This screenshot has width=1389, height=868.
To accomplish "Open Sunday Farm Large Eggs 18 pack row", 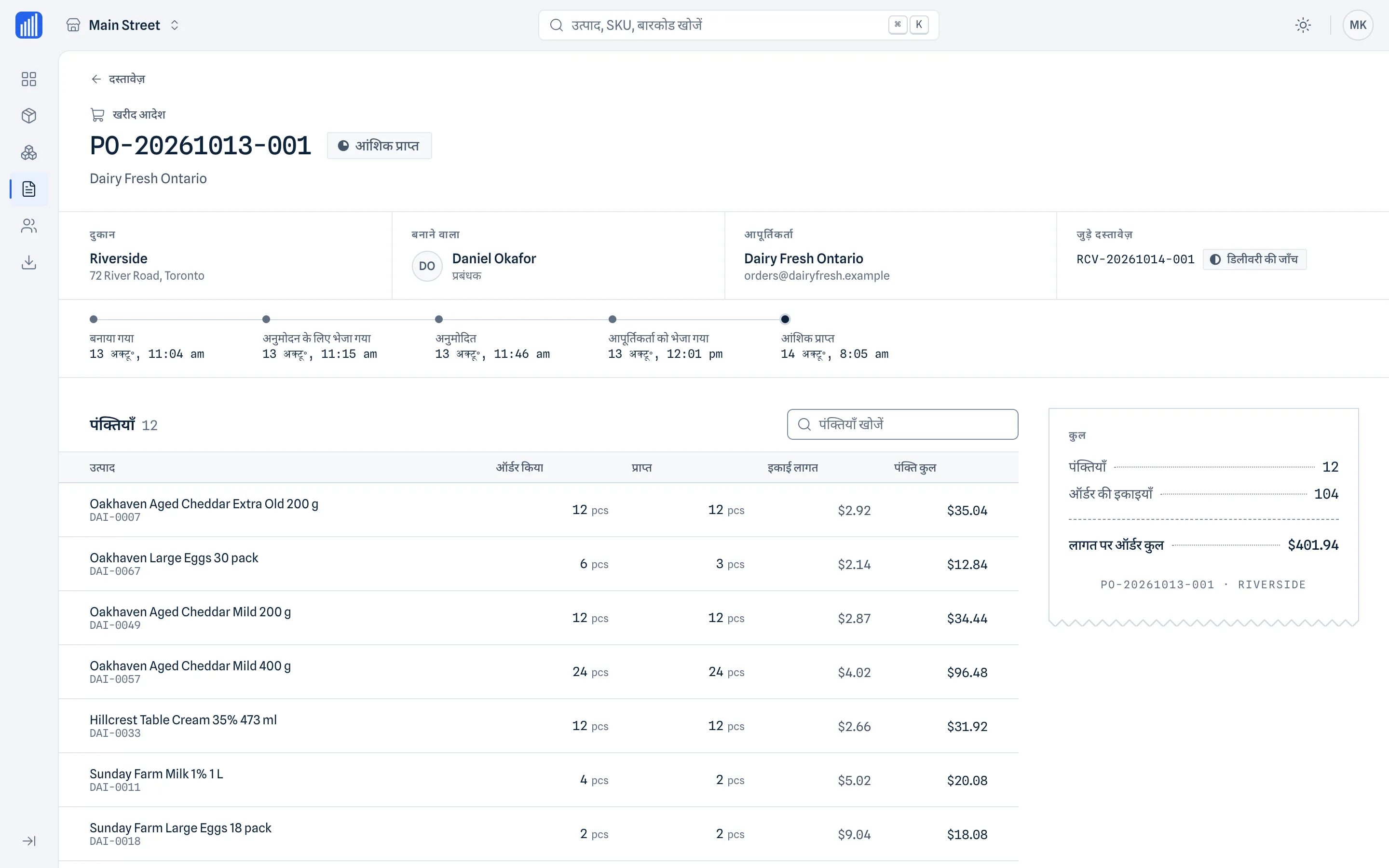I will (538, 834).
